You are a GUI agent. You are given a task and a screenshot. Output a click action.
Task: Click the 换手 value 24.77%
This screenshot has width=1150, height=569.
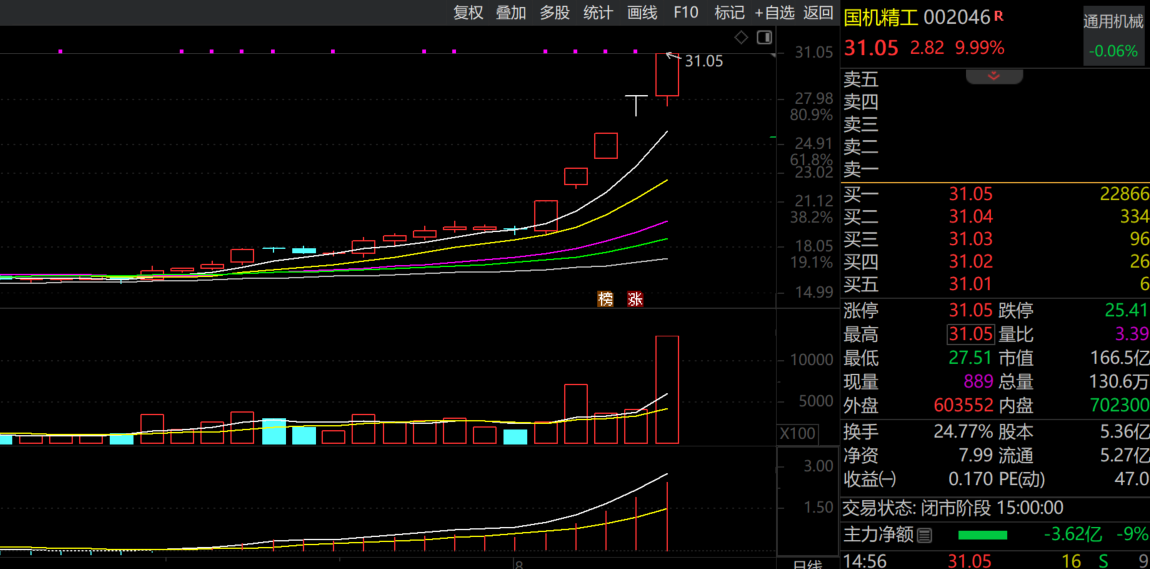[963, 432]
